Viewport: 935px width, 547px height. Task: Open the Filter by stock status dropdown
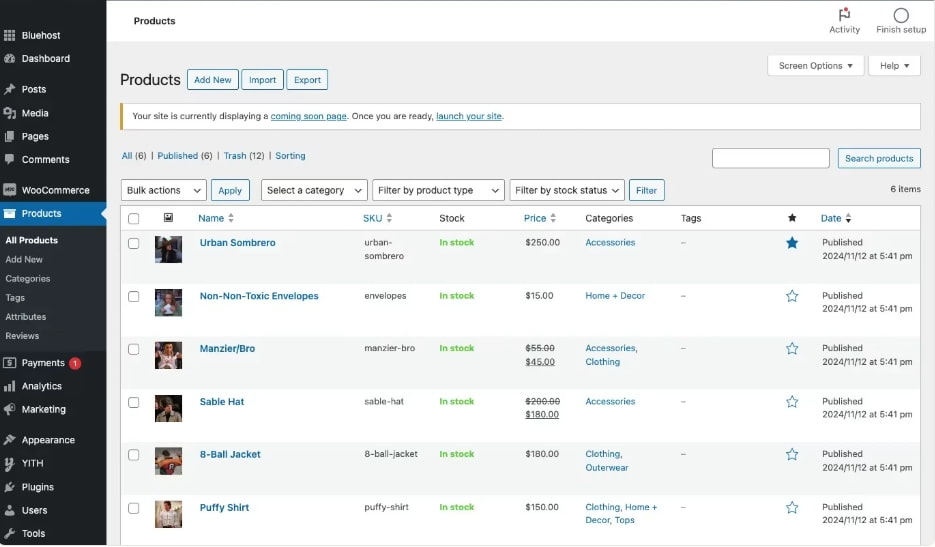566,190
